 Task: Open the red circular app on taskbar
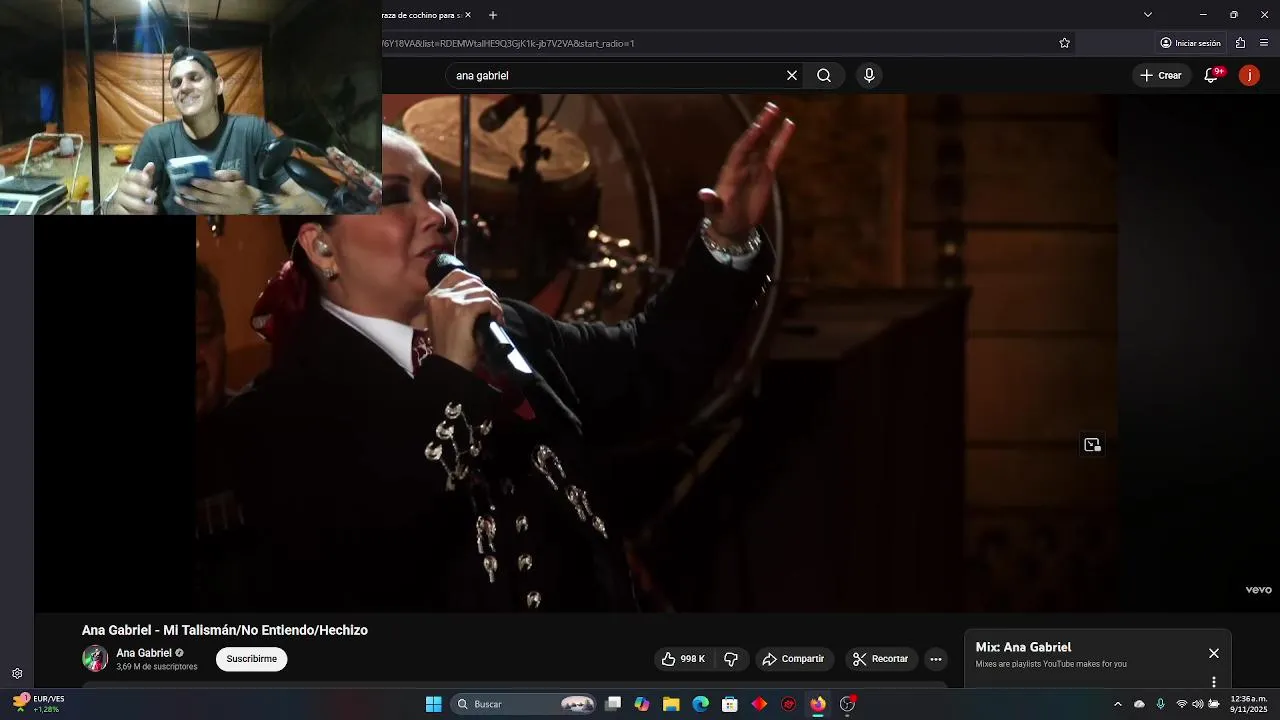click(788, 704)
